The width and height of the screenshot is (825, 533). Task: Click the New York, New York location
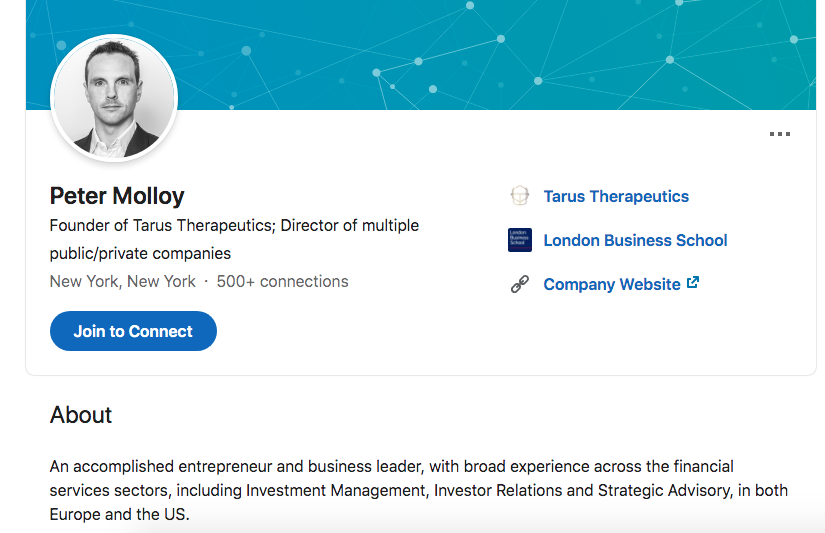click(123, 281)
